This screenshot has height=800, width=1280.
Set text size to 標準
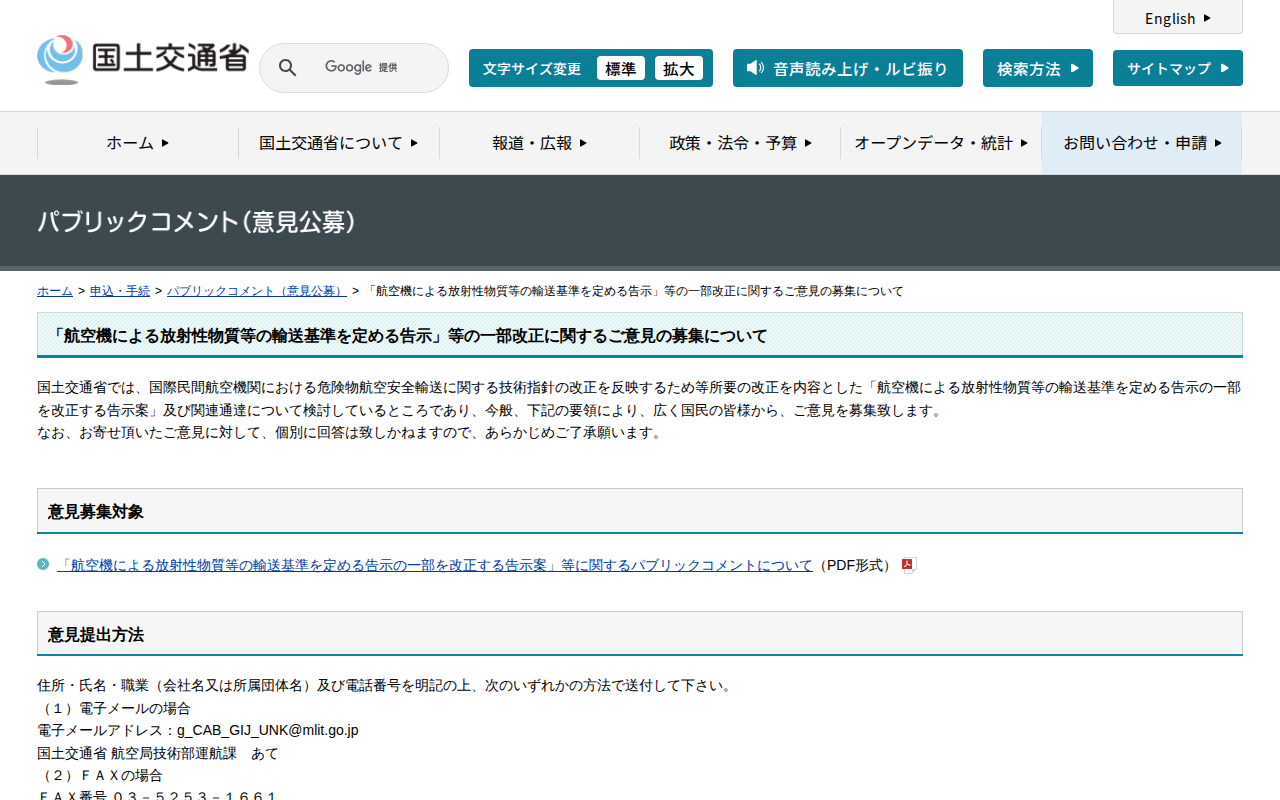click(620, 68)
